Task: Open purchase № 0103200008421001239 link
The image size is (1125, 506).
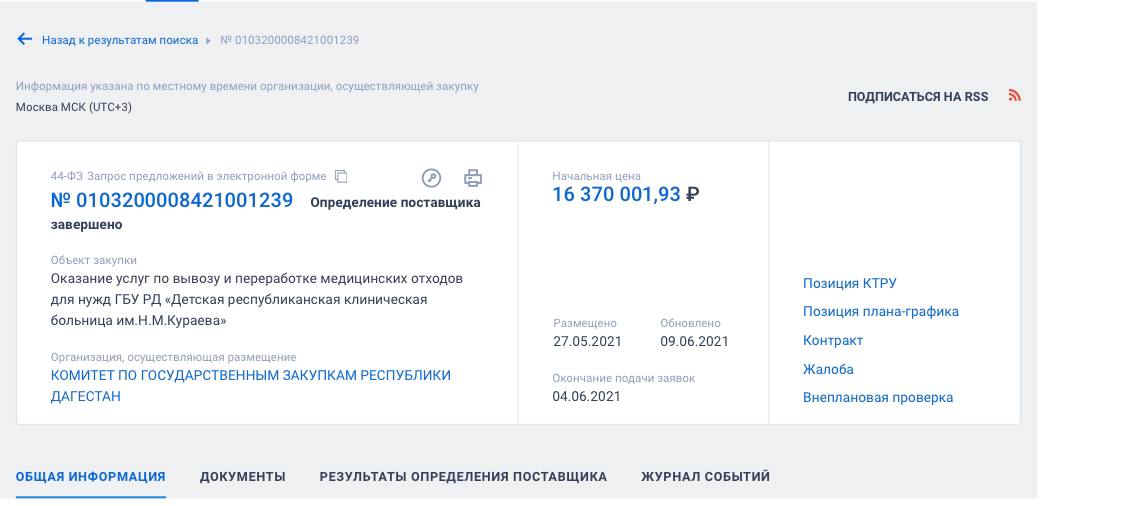Action: 172,200
